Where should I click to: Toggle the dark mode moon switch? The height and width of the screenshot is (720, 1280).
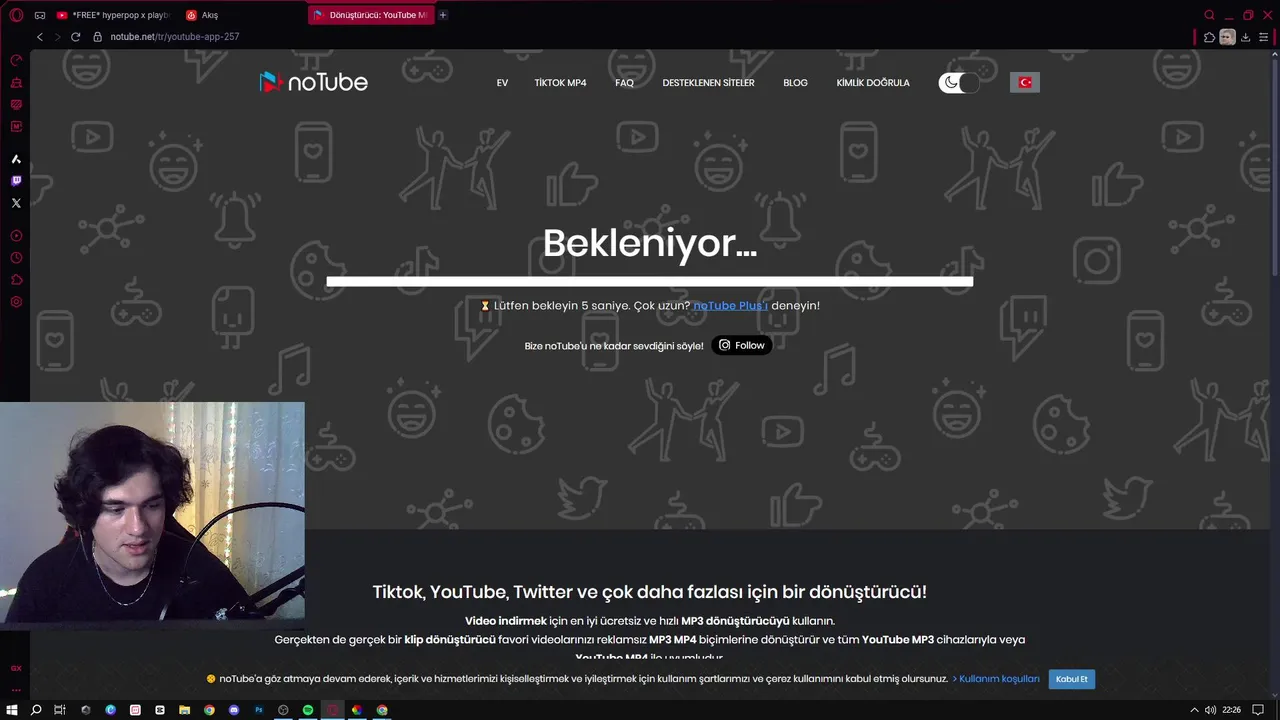click(959, 83)
